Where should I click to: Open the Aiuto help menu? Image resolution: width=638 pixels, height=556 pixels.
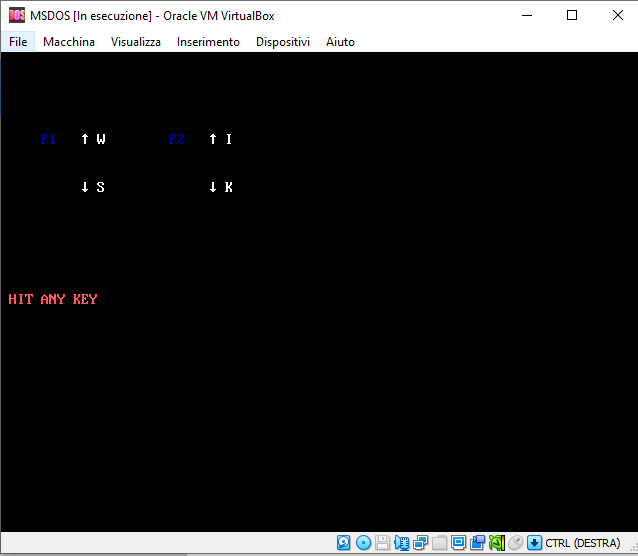click(x=340, y=42)
